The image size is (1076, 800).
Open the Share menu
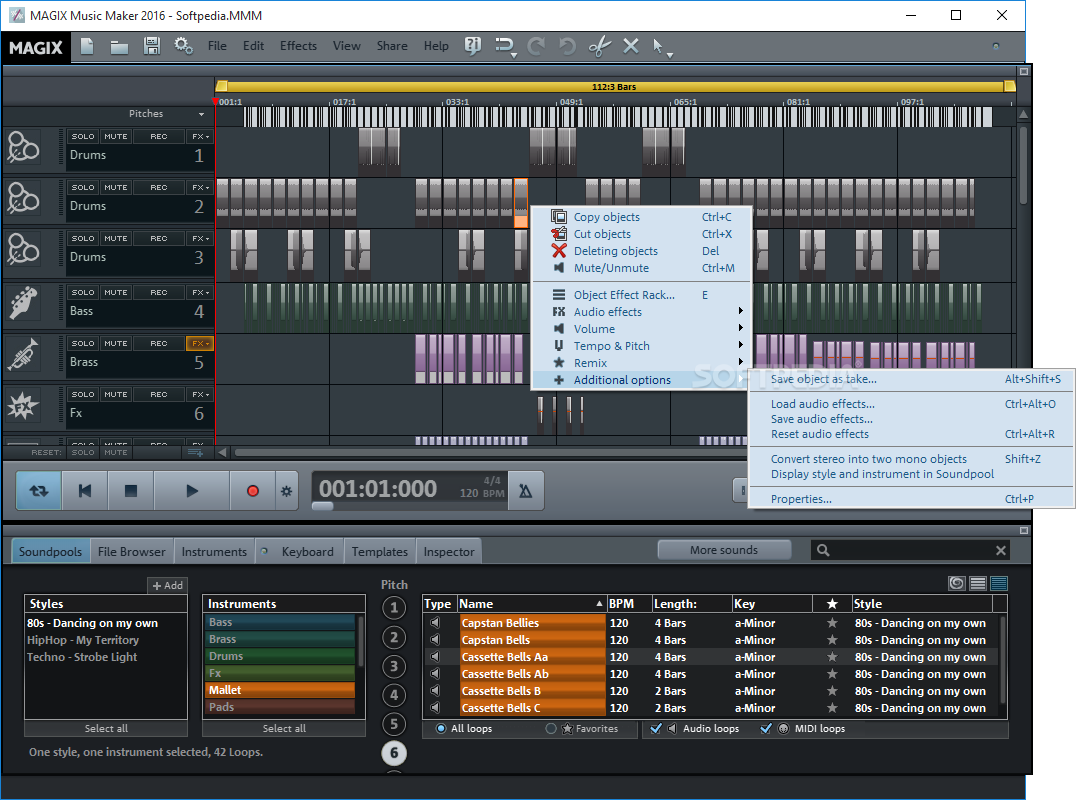392,46
